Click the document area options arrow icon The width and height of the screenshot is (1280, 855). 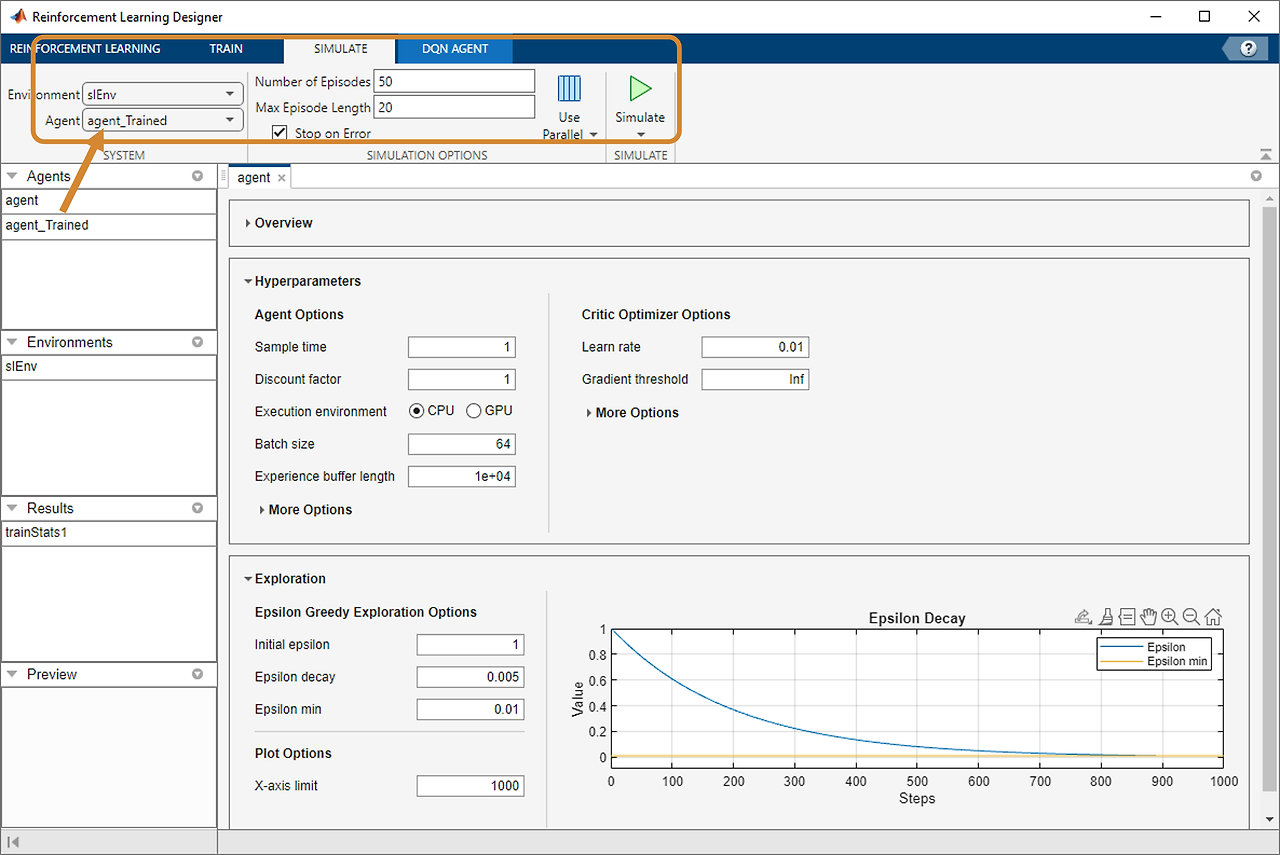1256,176
